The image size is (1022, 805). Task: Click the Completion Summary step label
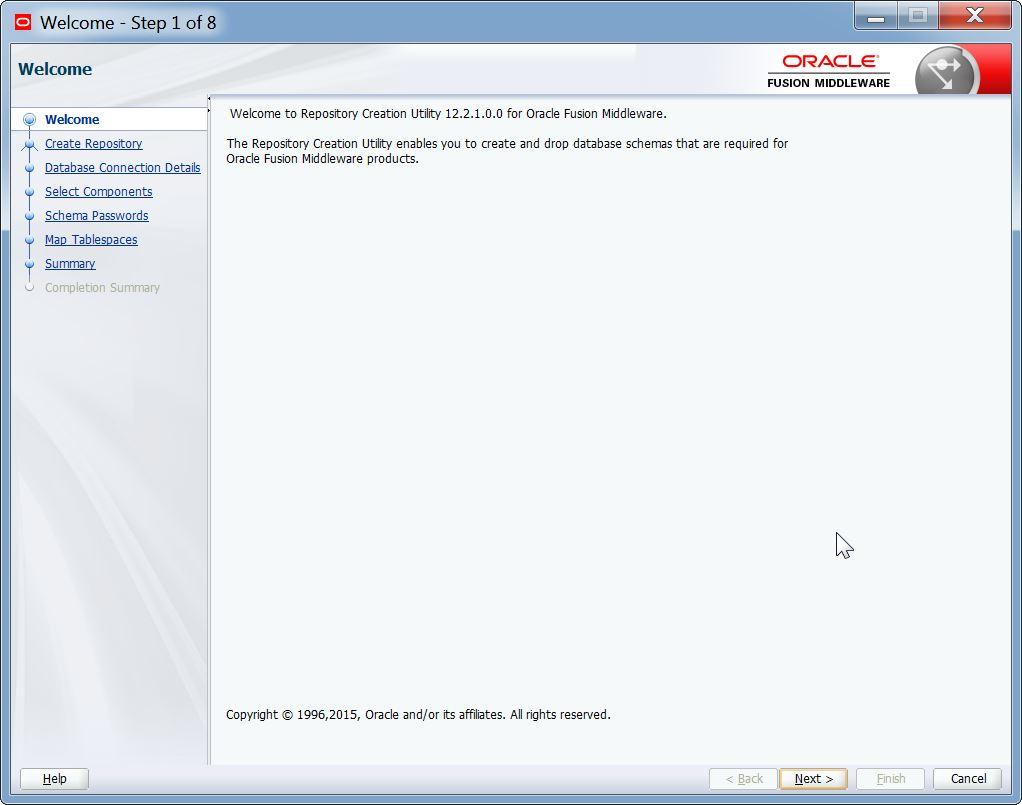tap(102, 287)
